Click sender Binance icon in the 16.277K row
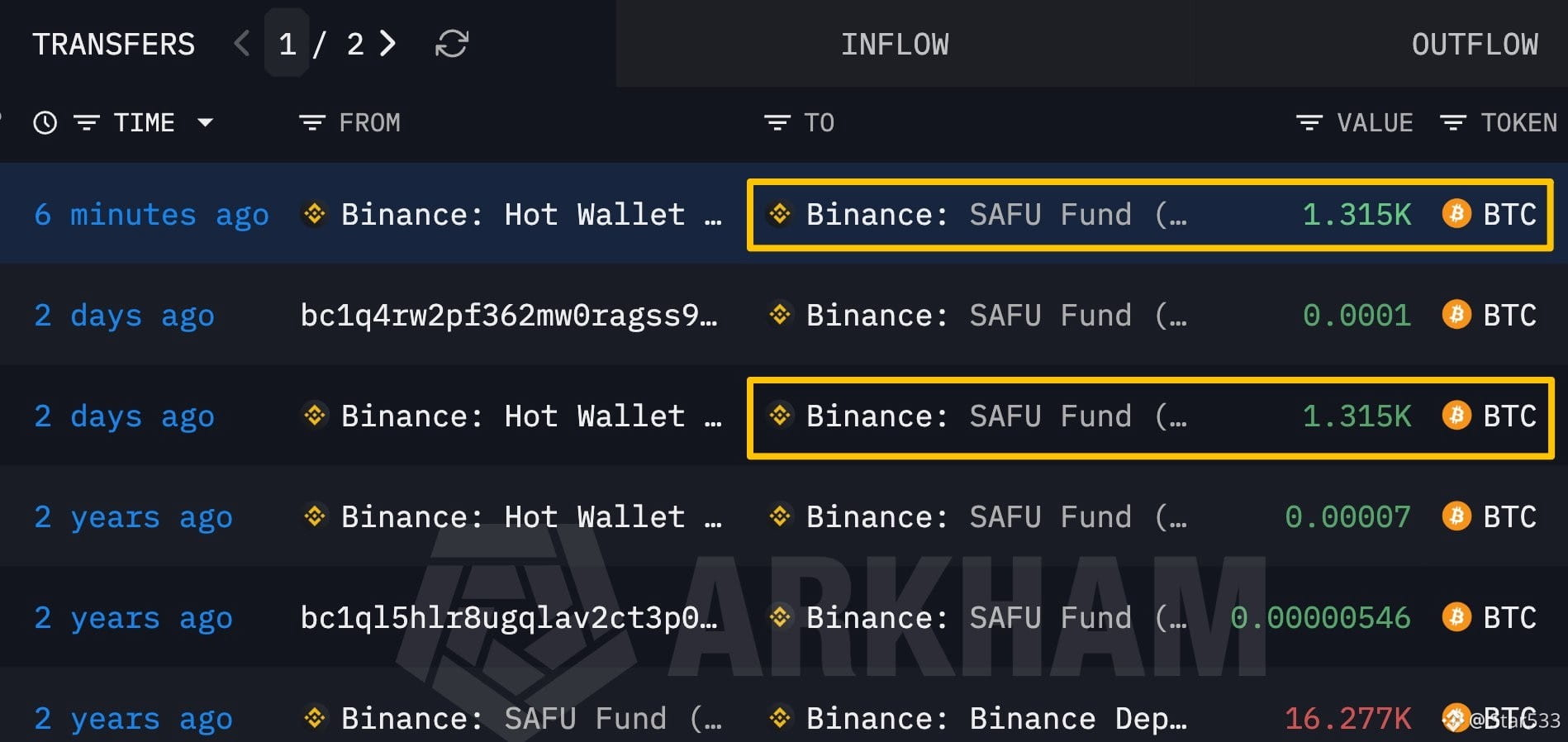Viewport: 1568px width, 742px height. [315, 718]
